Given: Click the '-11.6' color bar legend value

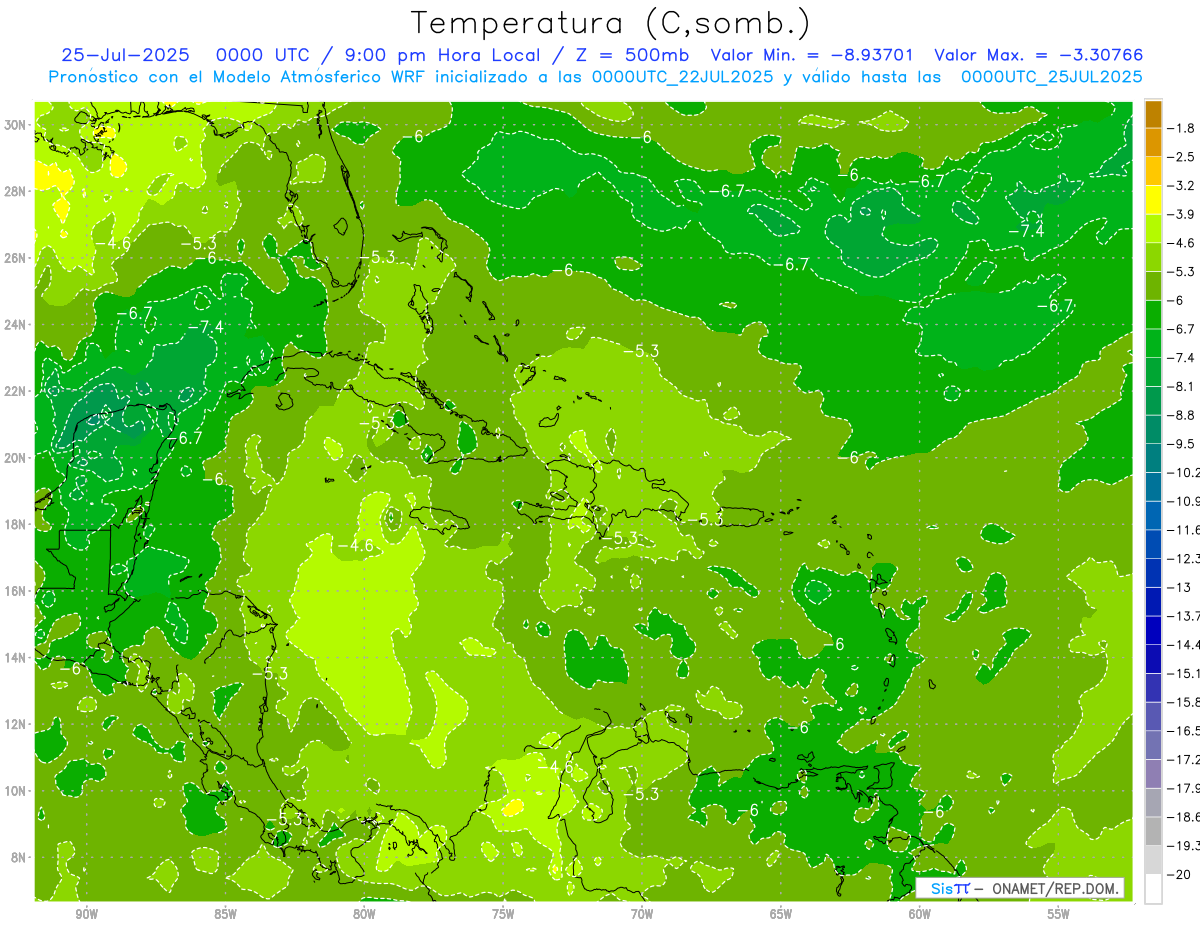Looking at the screenshot, I should (1183, 529).
